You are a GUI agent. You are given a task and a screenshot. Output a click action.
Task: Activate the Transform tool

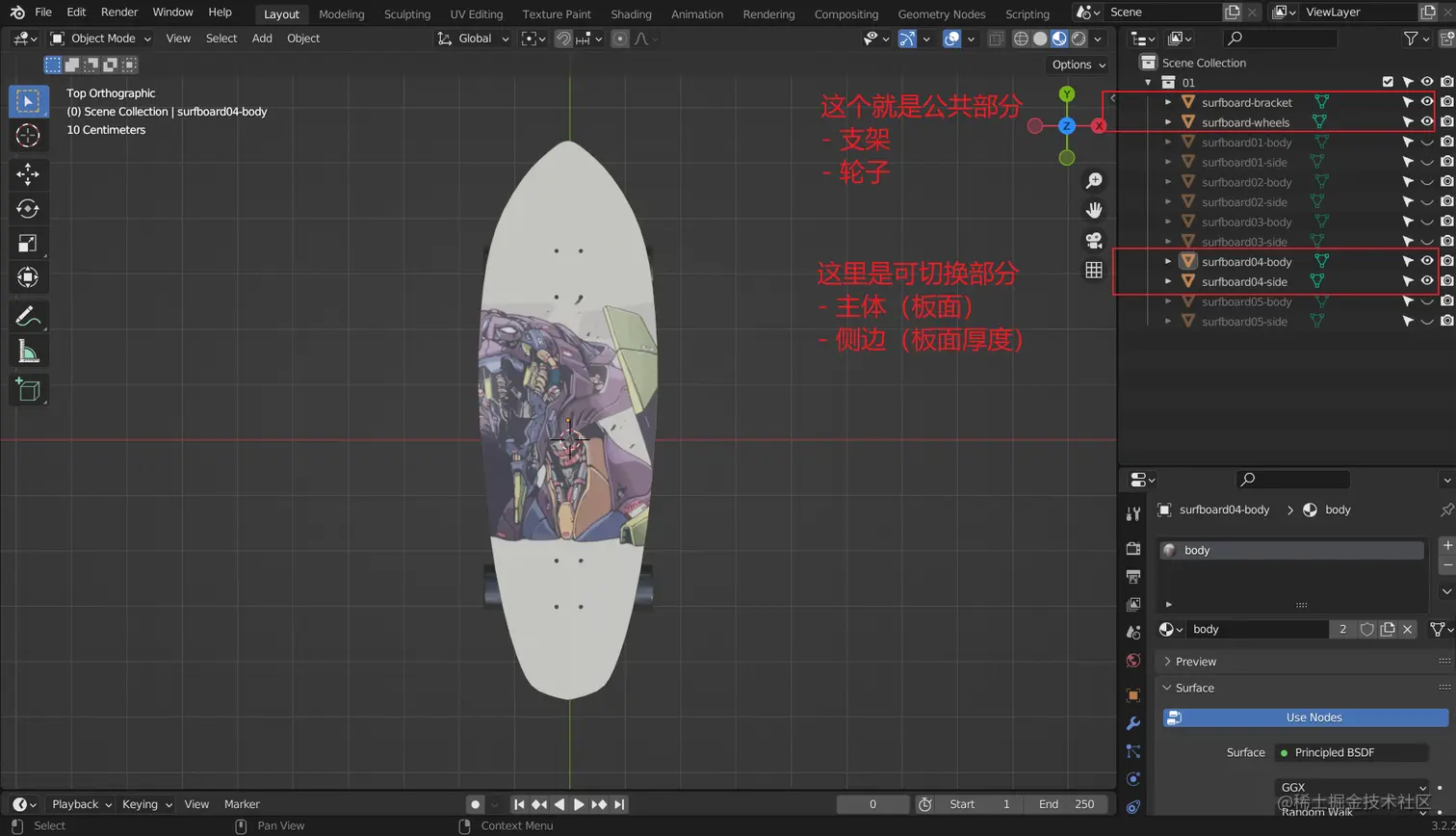tap(28, 277)
